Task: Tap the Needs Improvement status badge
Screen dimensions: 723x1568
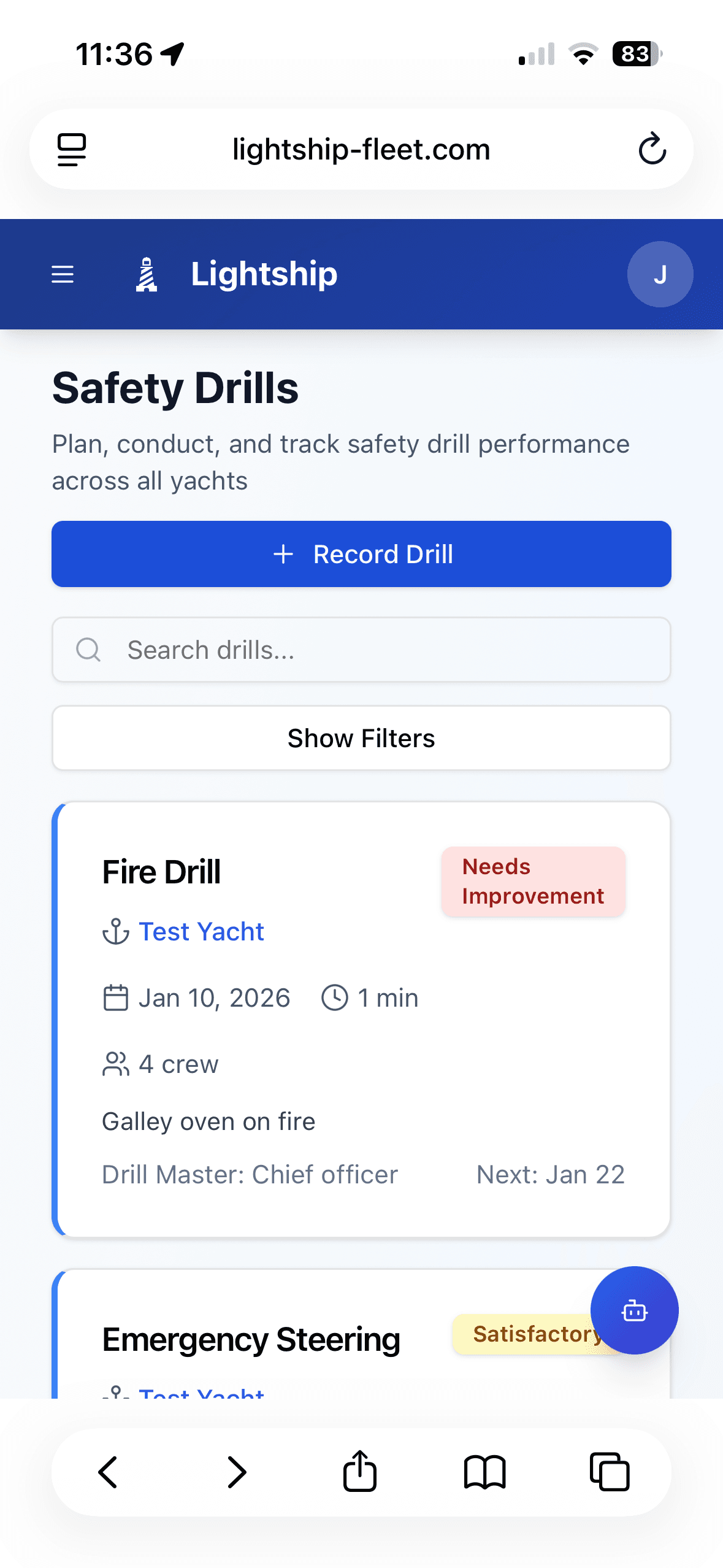Action: point(533,882)
